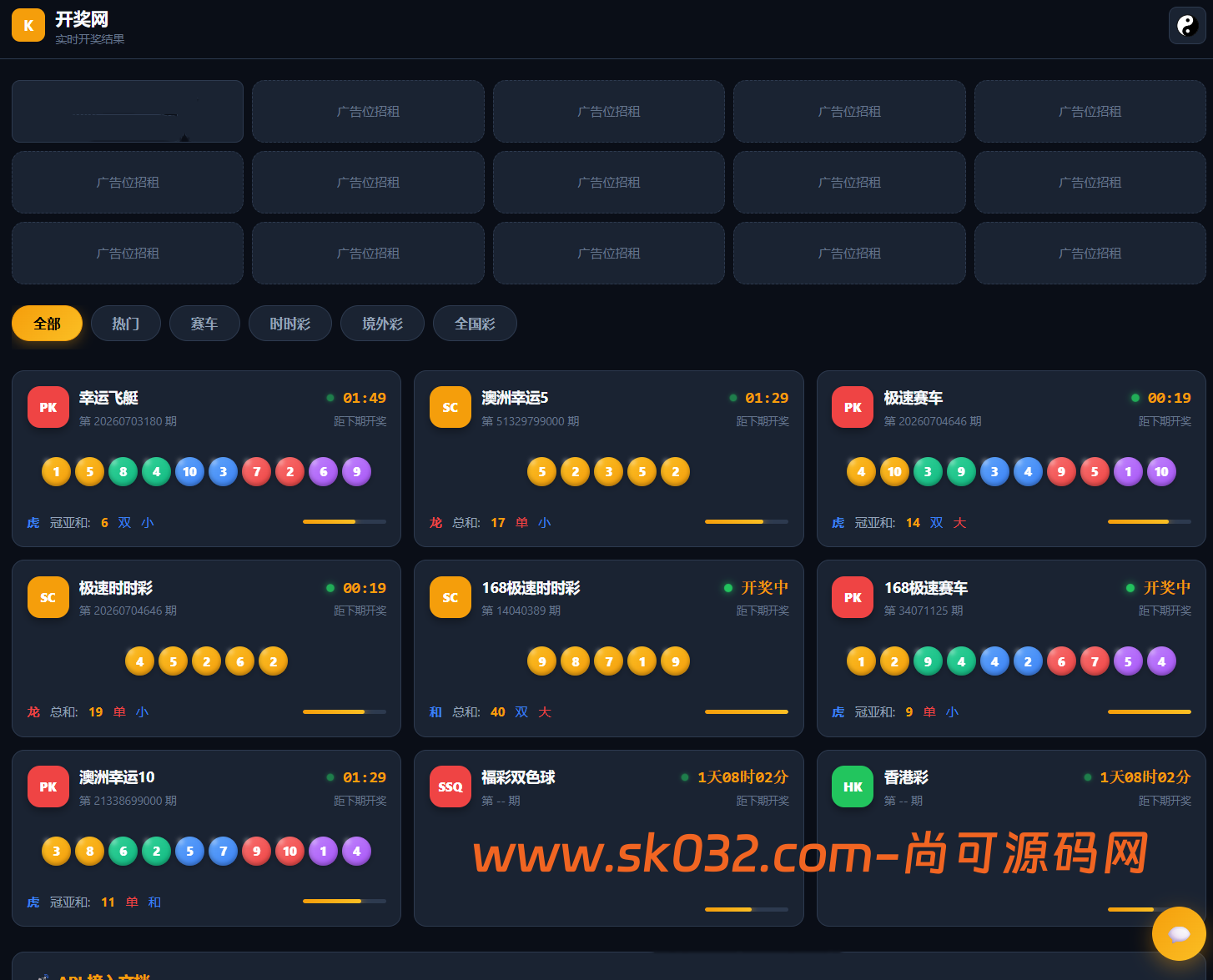Open the floating chat bubble icon
Screen dimensions: 1213x980
point(1179,933)
